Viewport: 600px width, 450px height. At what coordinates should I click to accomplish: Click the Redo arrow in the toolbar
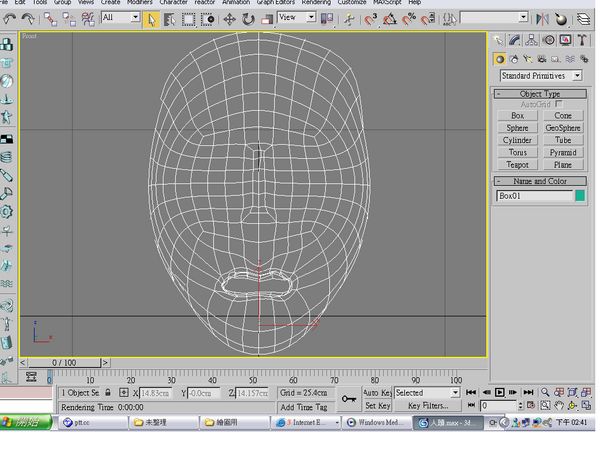pyautogui.click(x=28, y=18)
